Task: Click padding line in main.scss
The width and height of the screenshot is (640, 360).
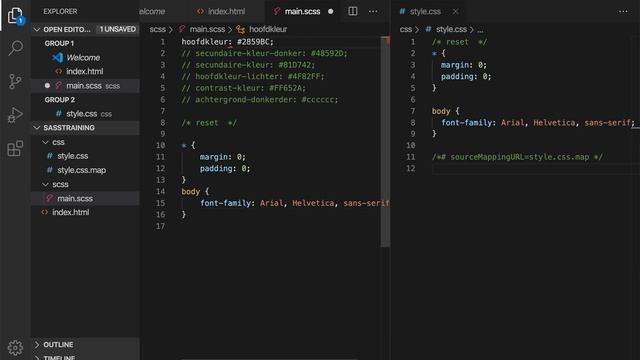Action: (224, 169)
